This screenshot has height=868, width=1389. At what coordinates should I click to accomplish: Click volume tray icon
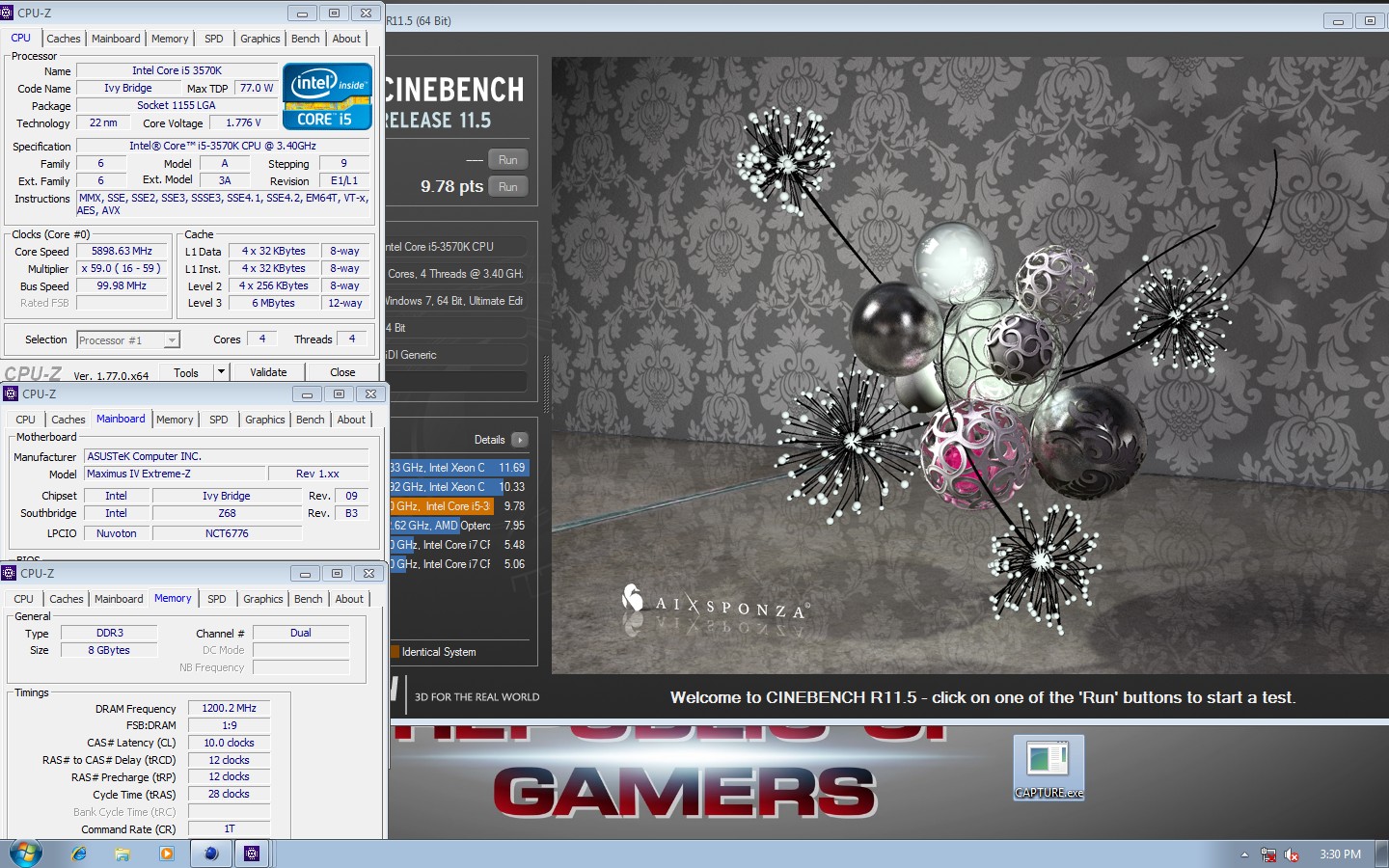pos(1292,854)
